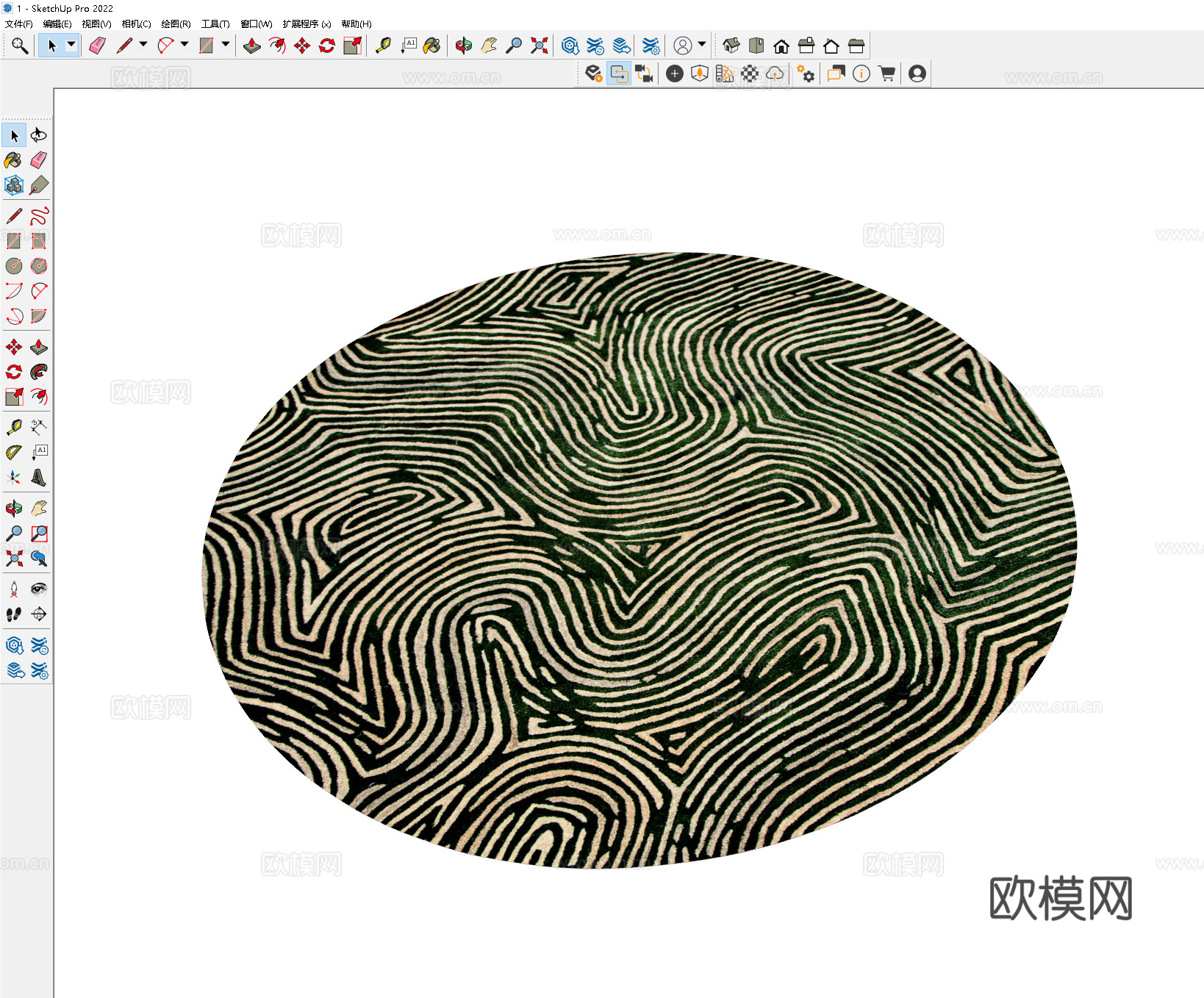
Task: Open the Enscape material editor
Action: pyautogui.click(x=725, y=73)
